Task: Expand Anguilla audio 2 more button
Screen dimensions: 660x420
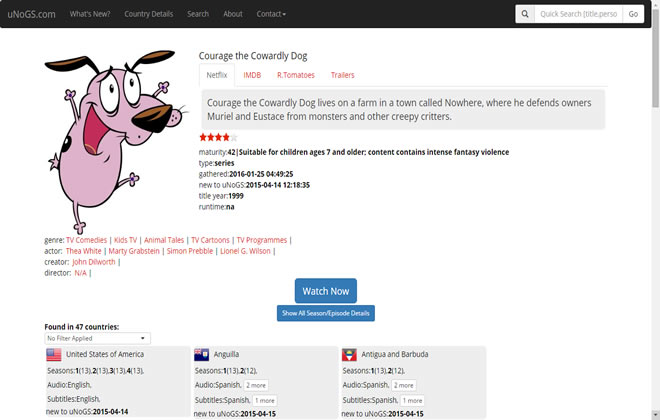Action: 256,385
